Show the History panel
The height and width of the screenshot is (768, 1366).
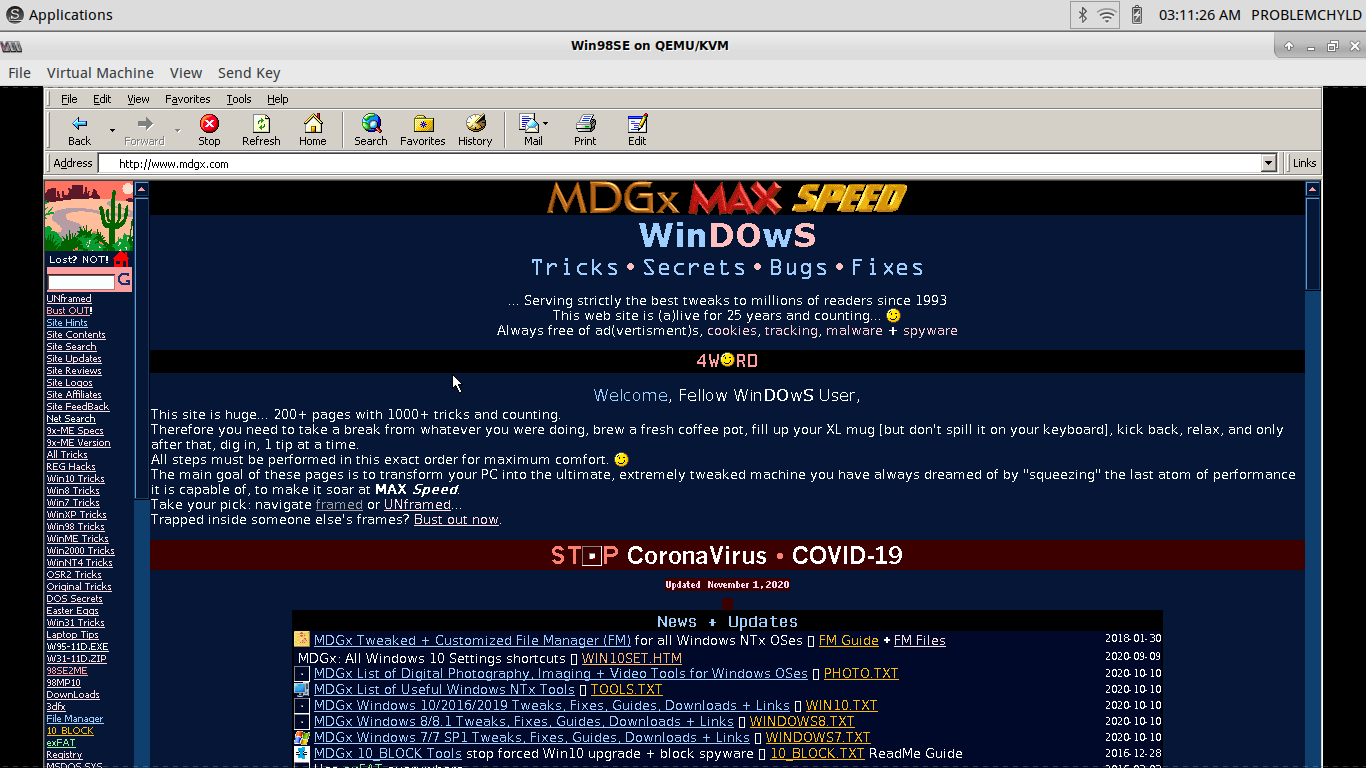pyautogui.click(x=475, y=130)
